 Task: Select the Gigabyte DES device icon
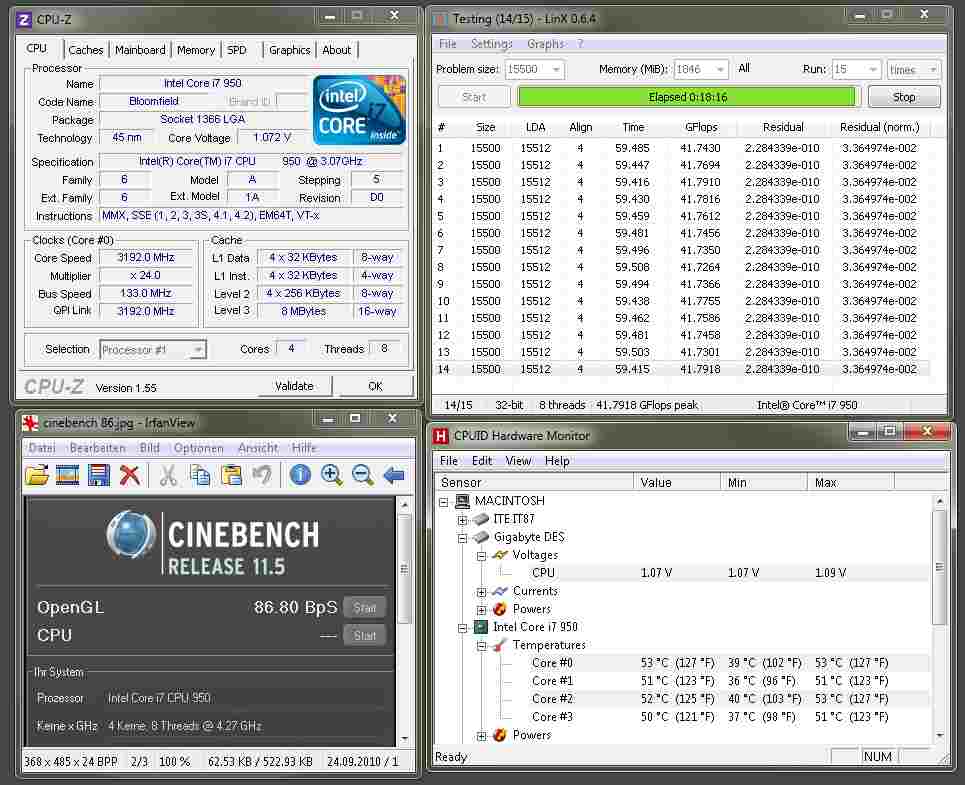pyautogui.click(x=481, y=537)
